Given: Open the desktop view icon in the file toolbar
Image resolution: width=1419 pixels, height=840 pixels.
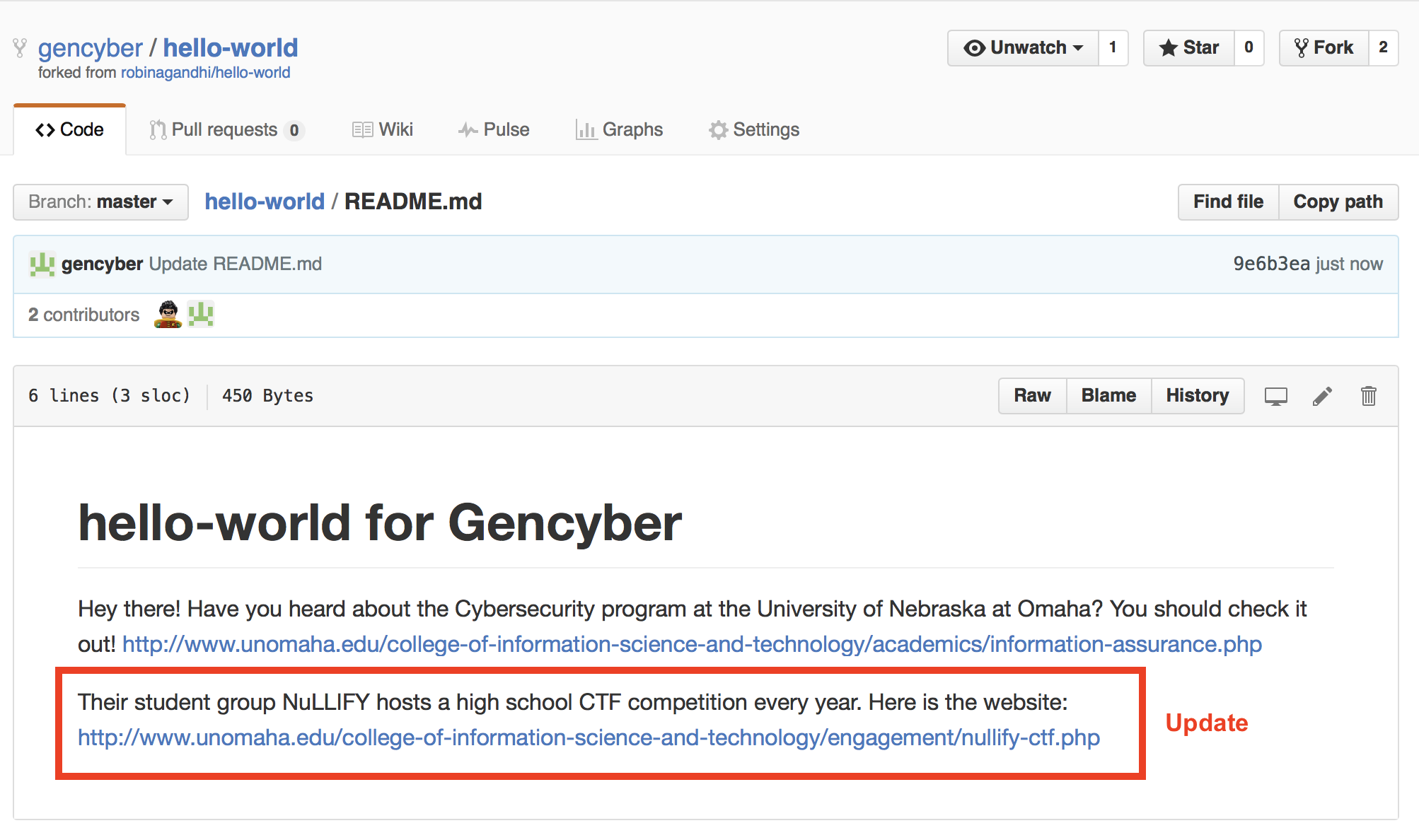Looking at the screenshot, I should (1275, 396).
